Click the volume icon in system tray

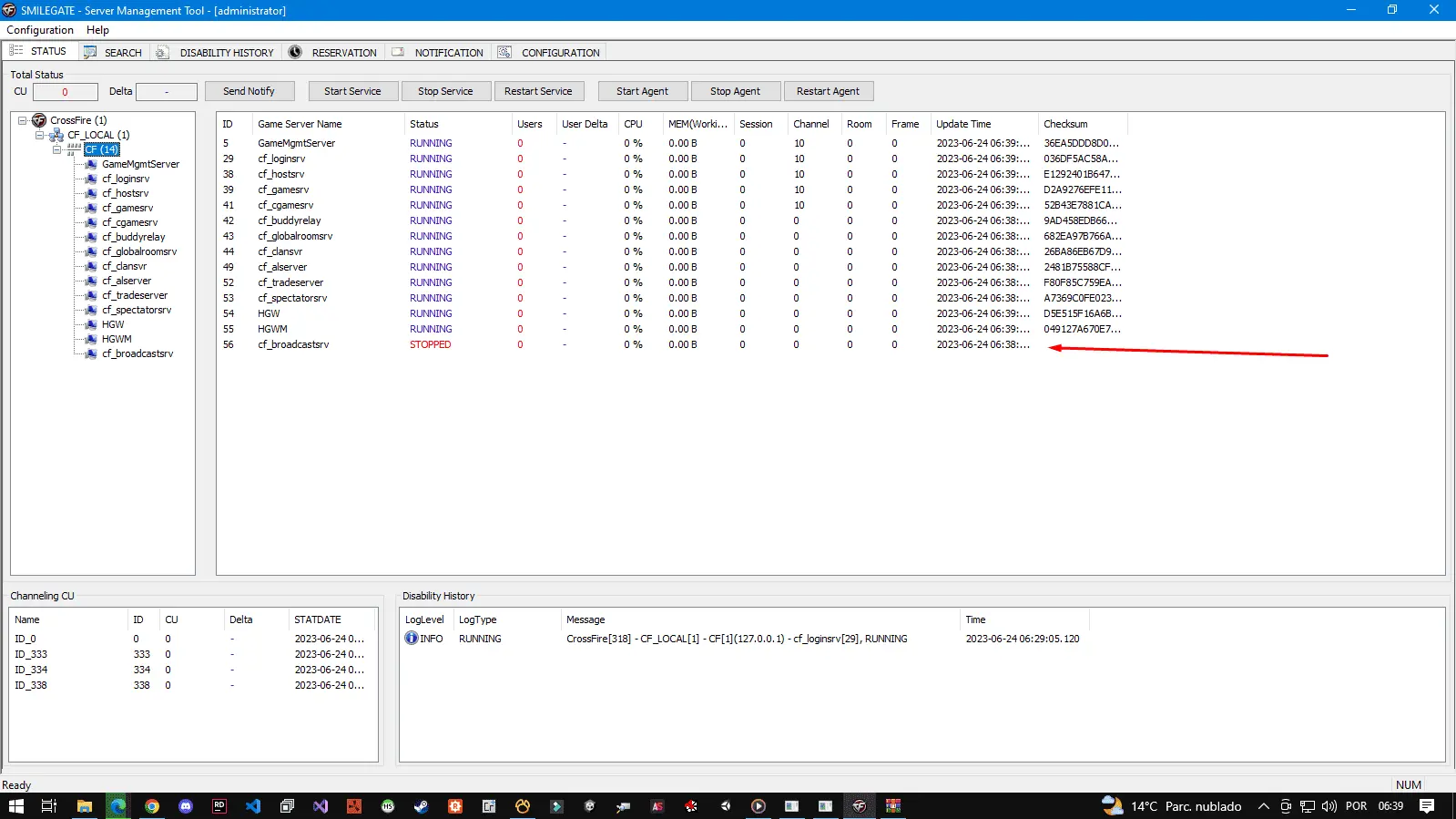point(1329,806)
